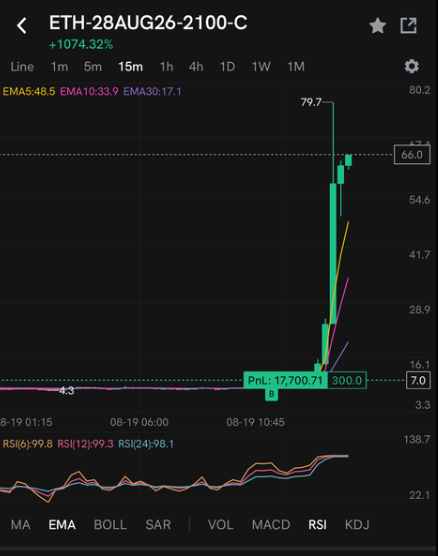The height and width of the screenshot is (556, 438).
Task: Enable the BOLL indicator
Action: click(x=110, y=524)
